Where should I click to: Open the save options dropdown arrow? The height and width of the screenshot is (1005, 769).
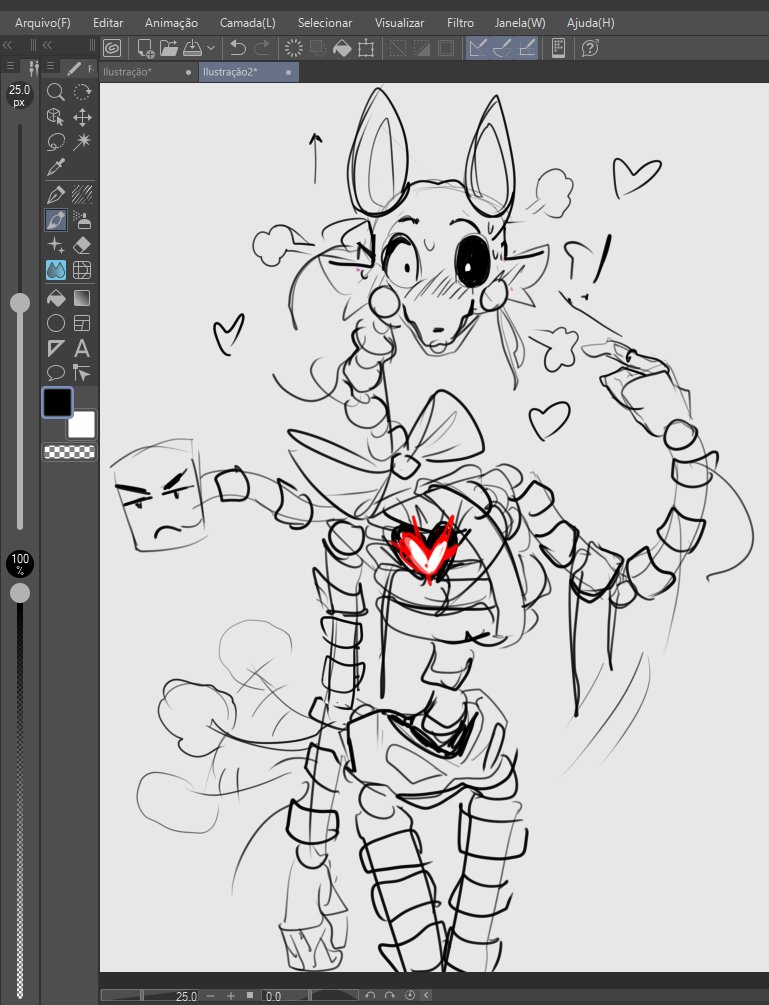(x=210, y=48)
